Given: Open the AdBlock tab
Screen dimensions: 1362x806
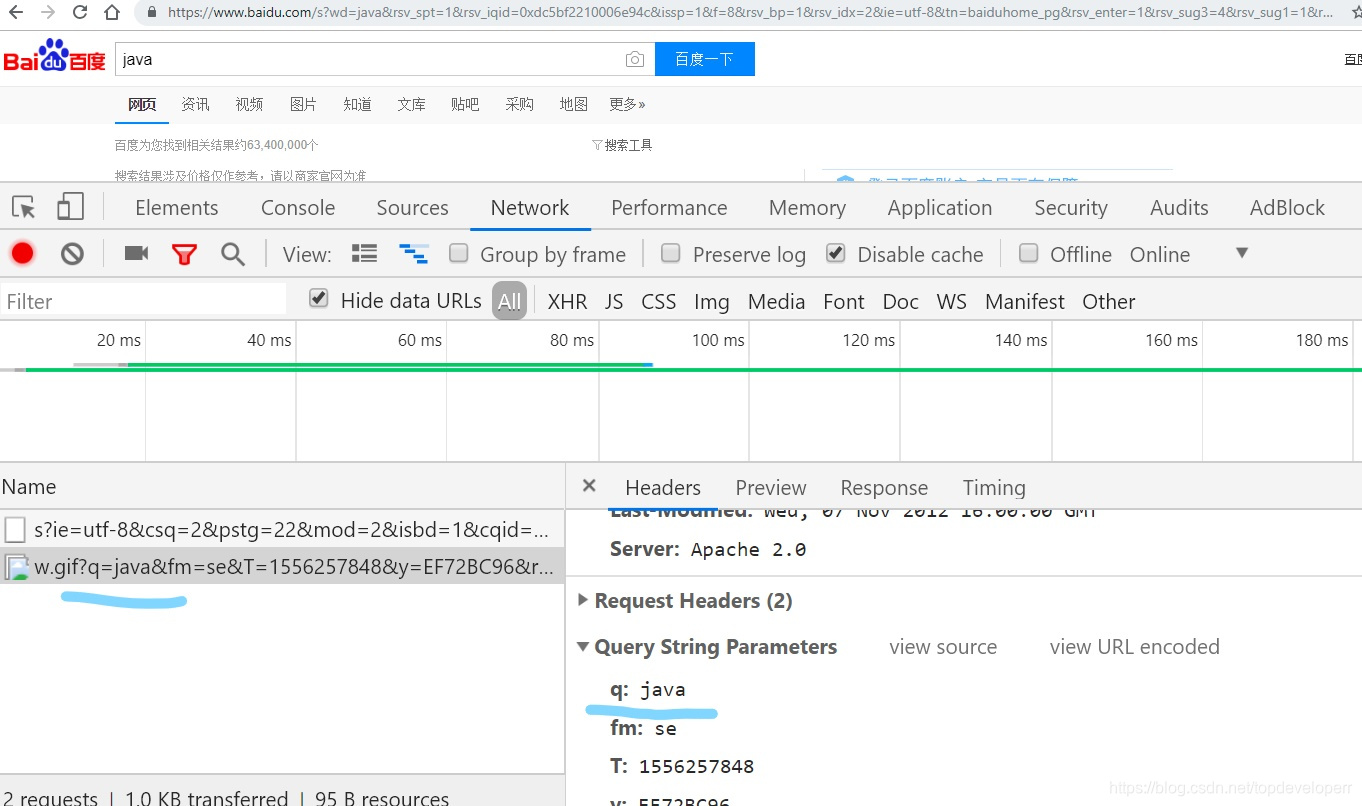Looking at the screenshot, I should pyautogui.click(x=1287, y=208).
